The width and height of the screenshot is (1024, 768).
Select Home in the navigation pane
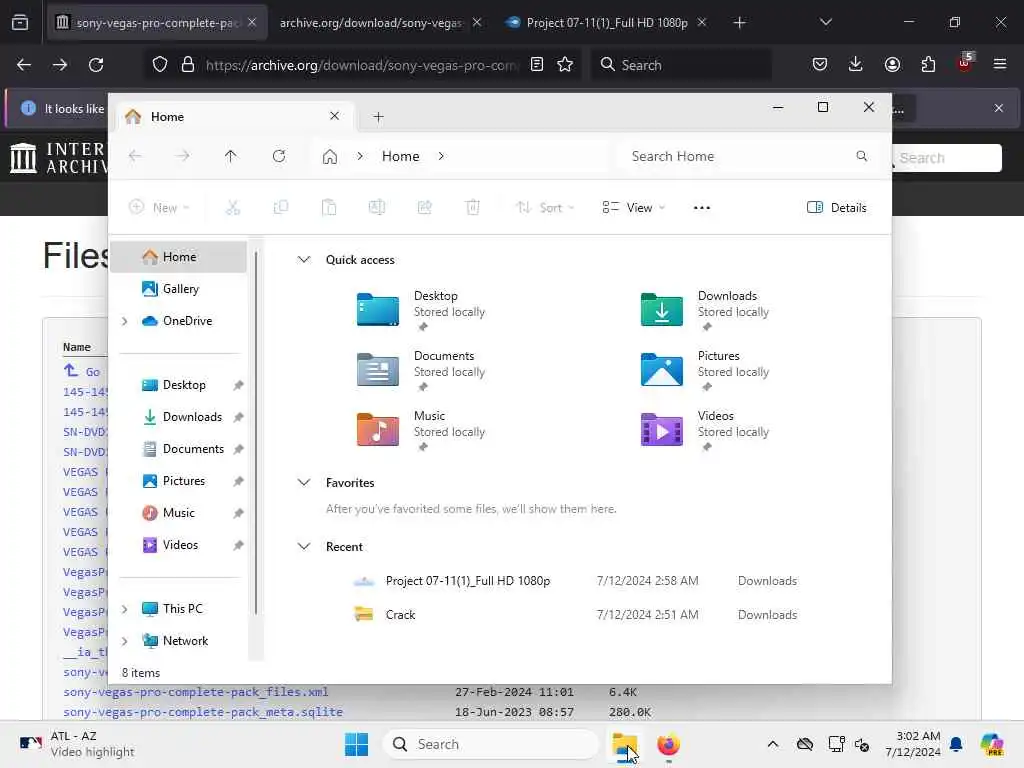(x=180, y=257)
